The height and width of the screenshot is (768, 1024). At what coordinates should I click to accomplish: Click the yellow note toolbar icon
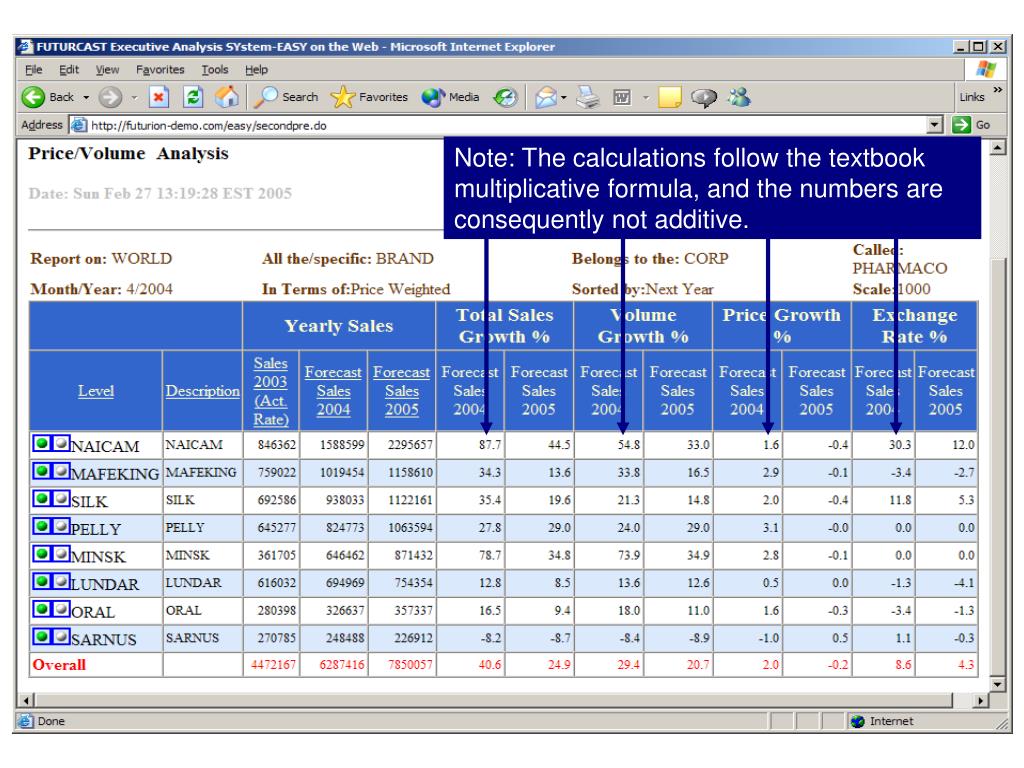pyautogui.click(x=669, y=97)
